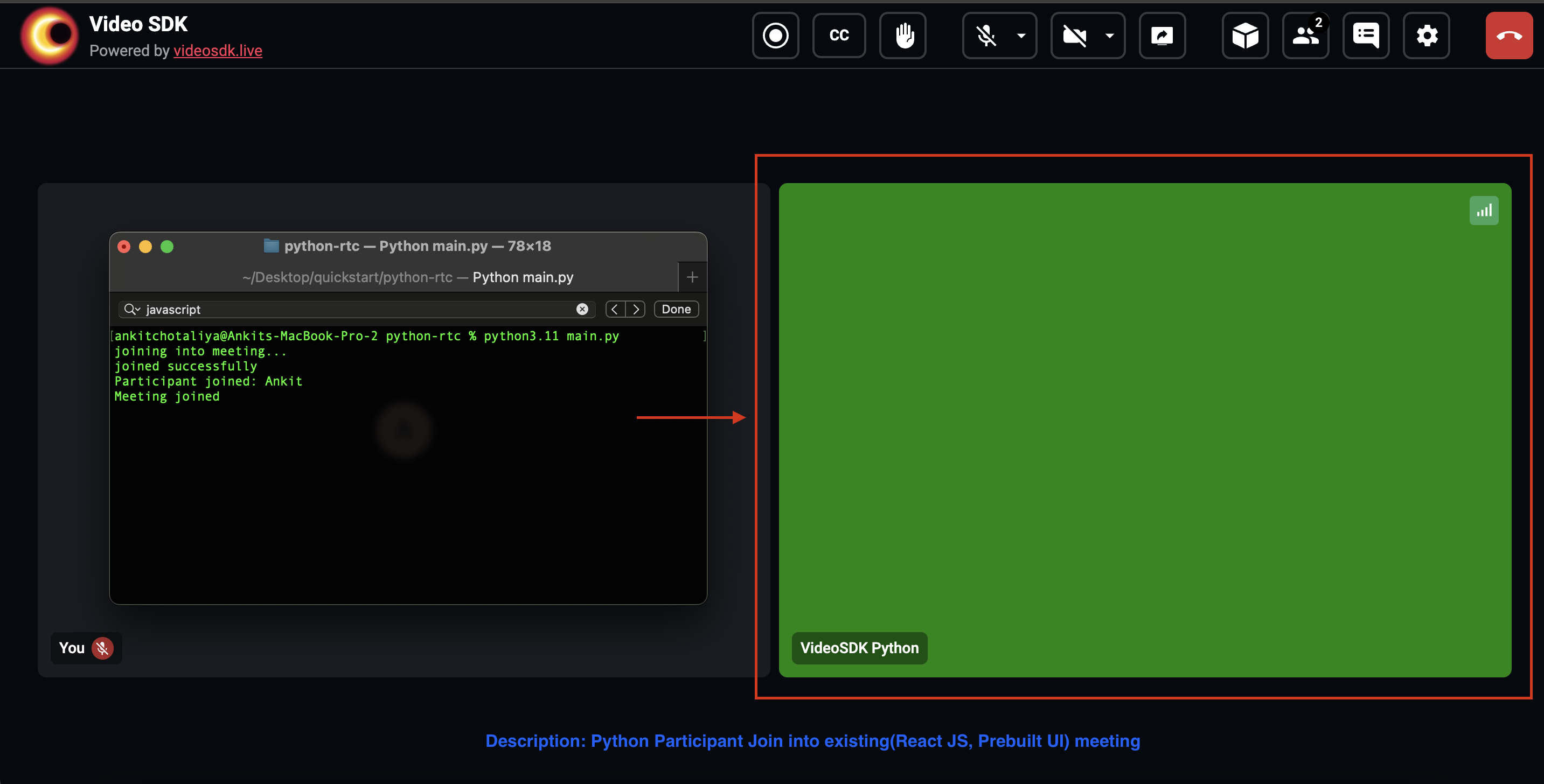Click the python-rtc terminal window title
The height and width of the screenshot is (784, 1544).
[417, 246]
